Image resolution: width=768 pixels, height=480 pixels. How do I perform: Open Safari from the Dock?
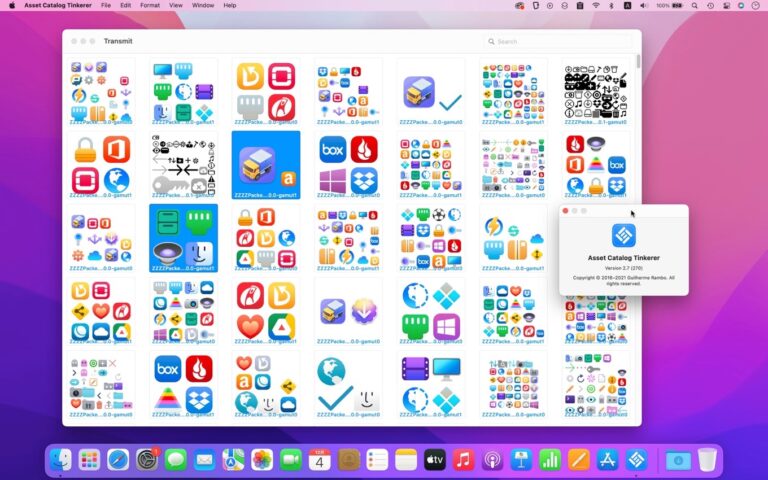[118, 459]
